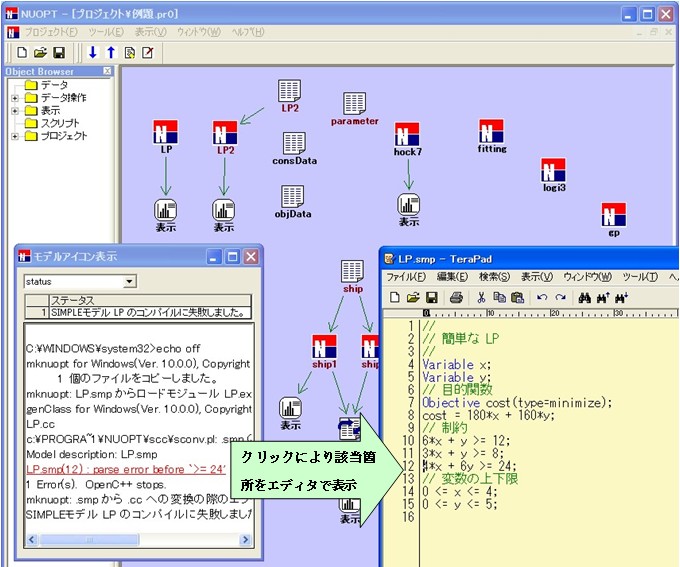Screen dimensions: 680x567
Task: Select the hock7 model icon
Action: tap(407, 134)
